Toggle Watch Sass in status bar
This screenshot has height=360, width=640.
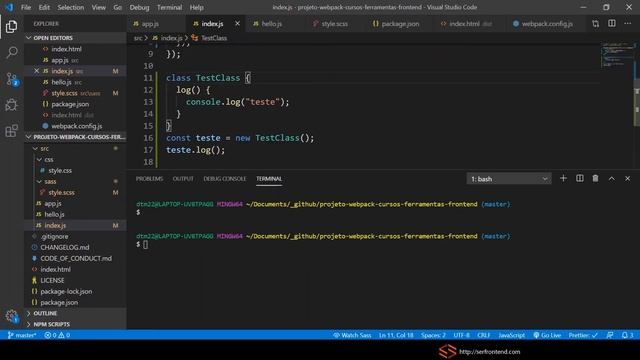[352, 335]
